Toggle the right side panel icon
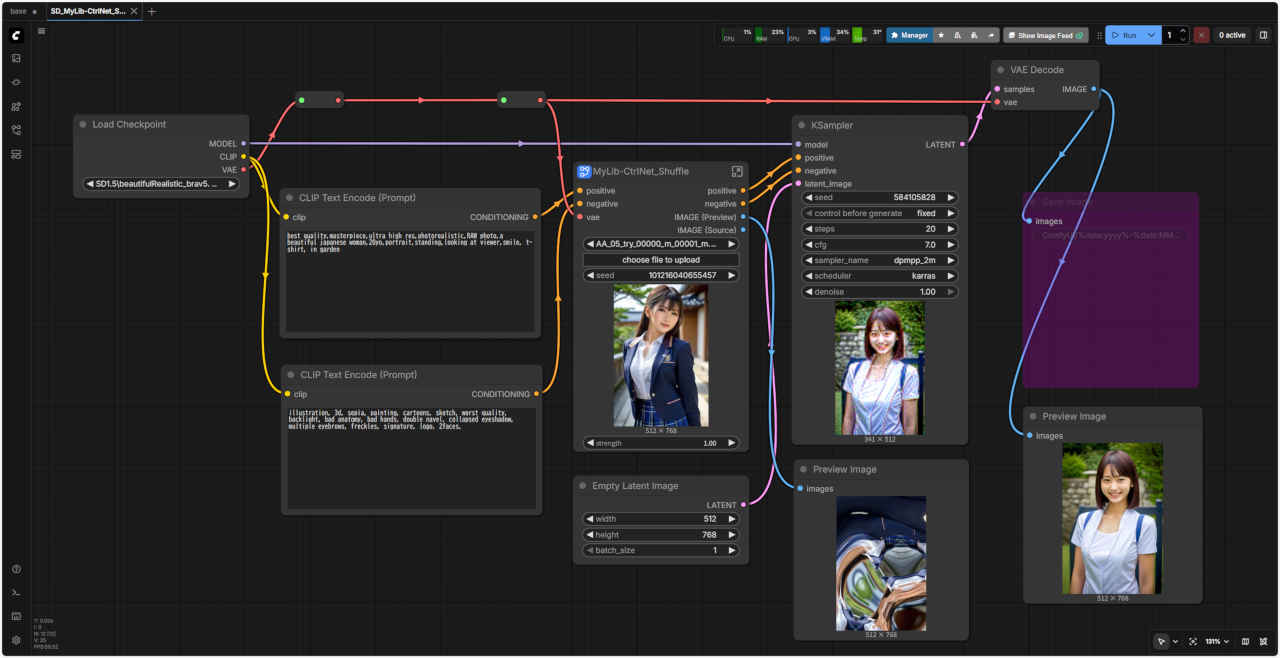 (1263, 35)
